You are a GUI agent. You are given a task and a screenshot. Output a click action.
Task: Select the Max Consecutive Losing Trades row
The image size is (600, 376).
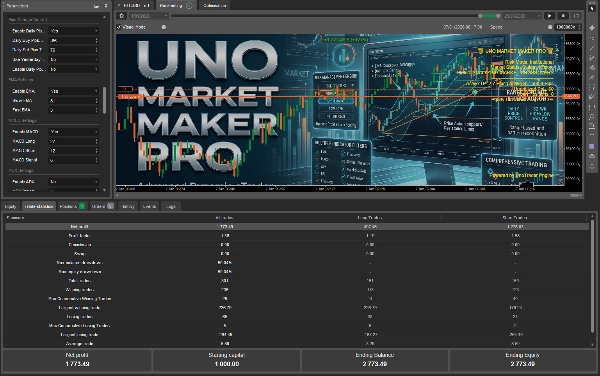click(297, 326)
